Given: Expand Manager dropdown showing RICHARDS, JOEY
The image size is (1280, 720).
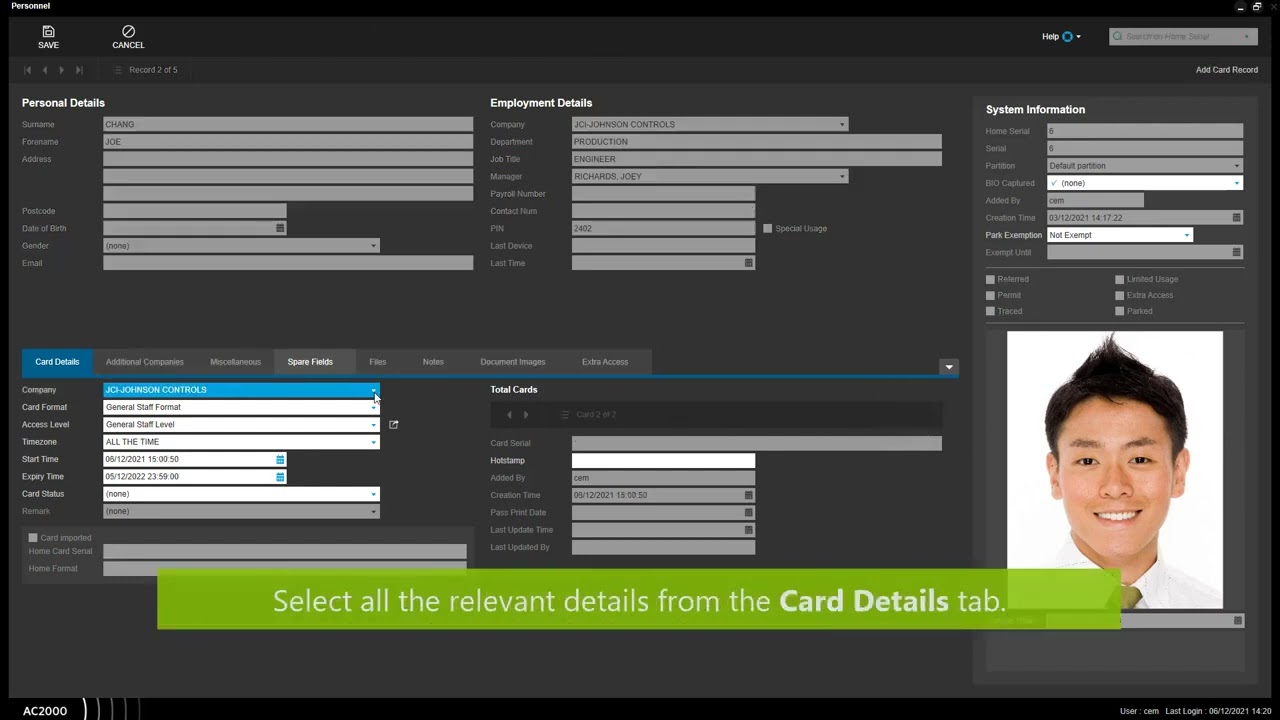Looking at the screenshot, I should 842,177.
